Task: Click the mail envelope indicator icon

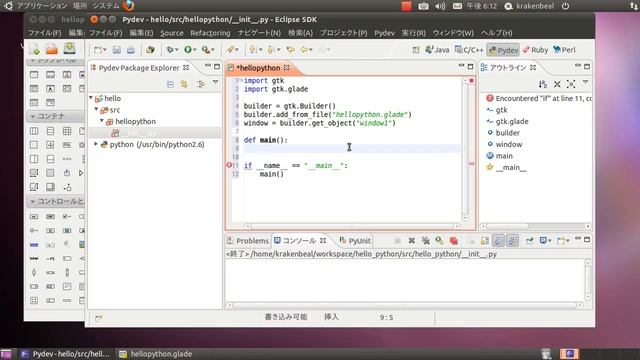Action: pyautogui.click(x=457, y=6)
